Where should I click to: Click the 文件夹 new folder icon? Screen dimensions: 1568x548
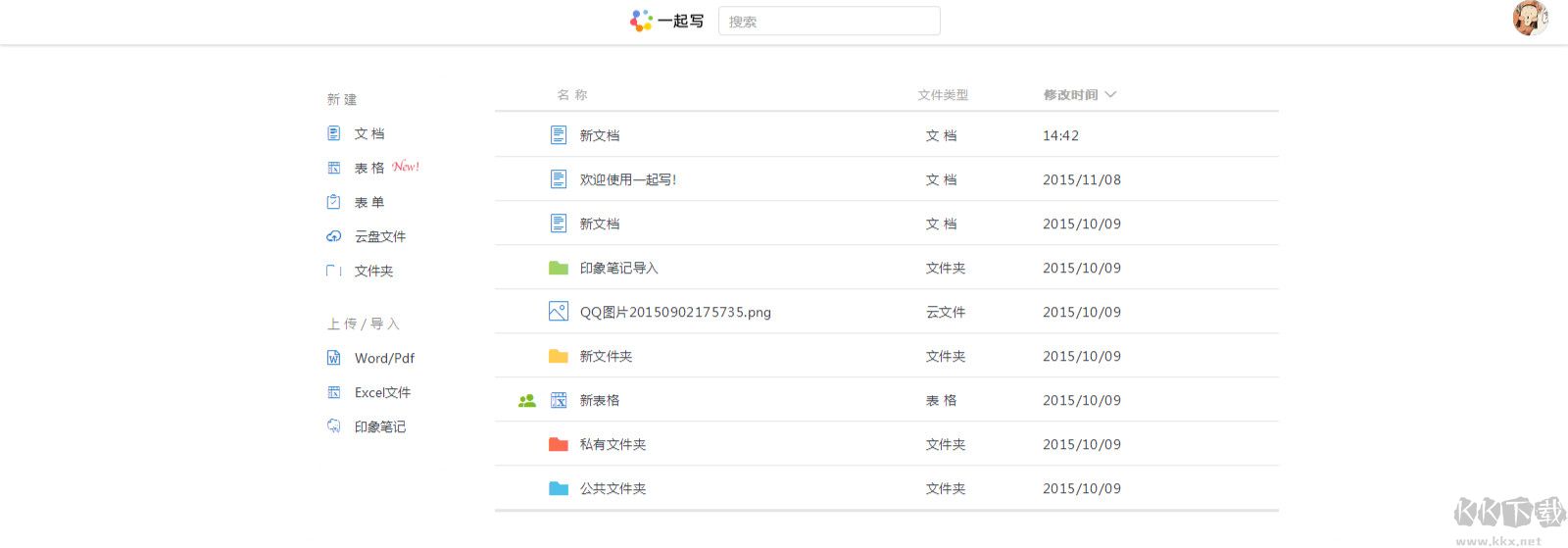[333, 271]
